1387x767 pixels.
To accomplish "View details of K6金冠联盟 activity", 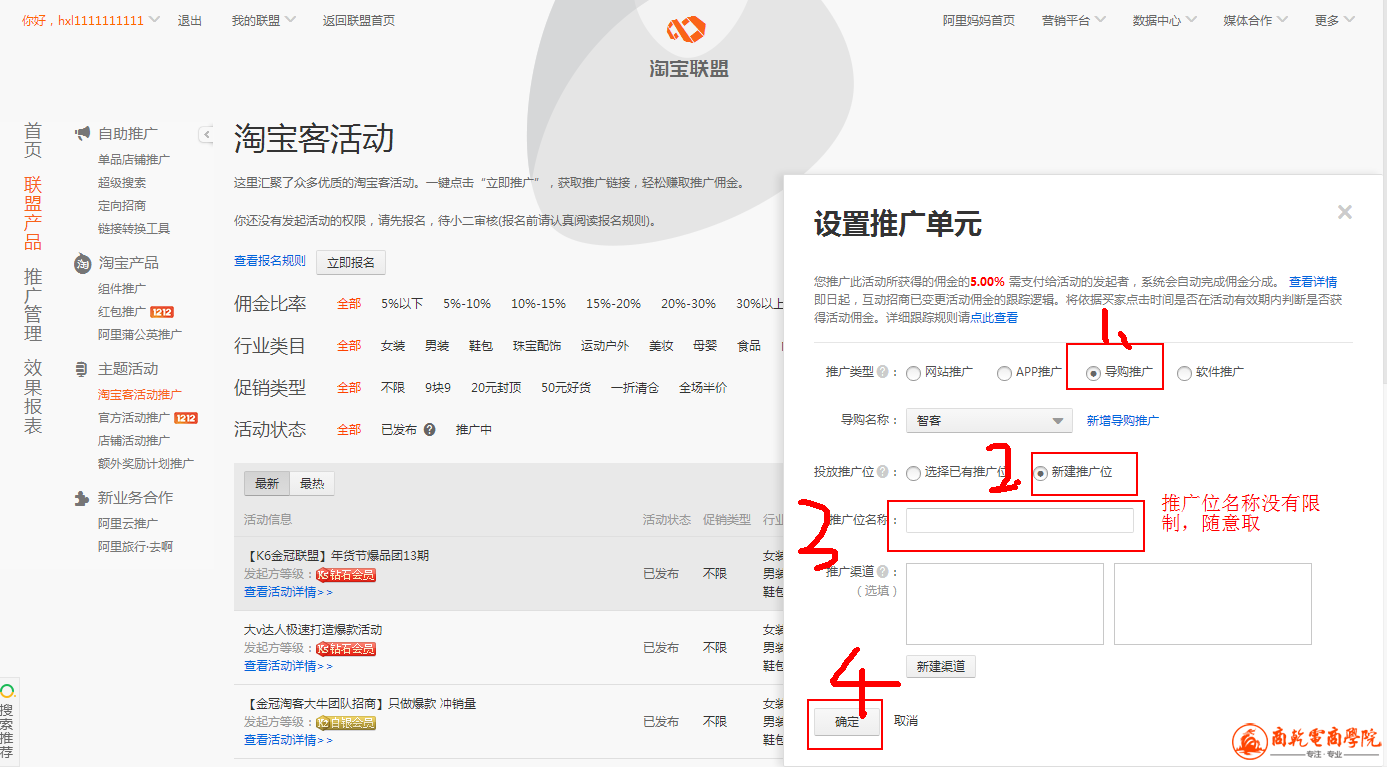I will [x=288, y=592].
